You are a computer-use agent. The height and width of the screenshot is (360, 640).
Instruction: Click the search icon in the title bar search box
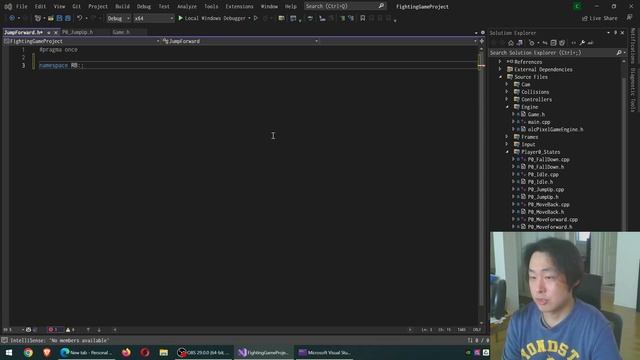coord(381,6)
